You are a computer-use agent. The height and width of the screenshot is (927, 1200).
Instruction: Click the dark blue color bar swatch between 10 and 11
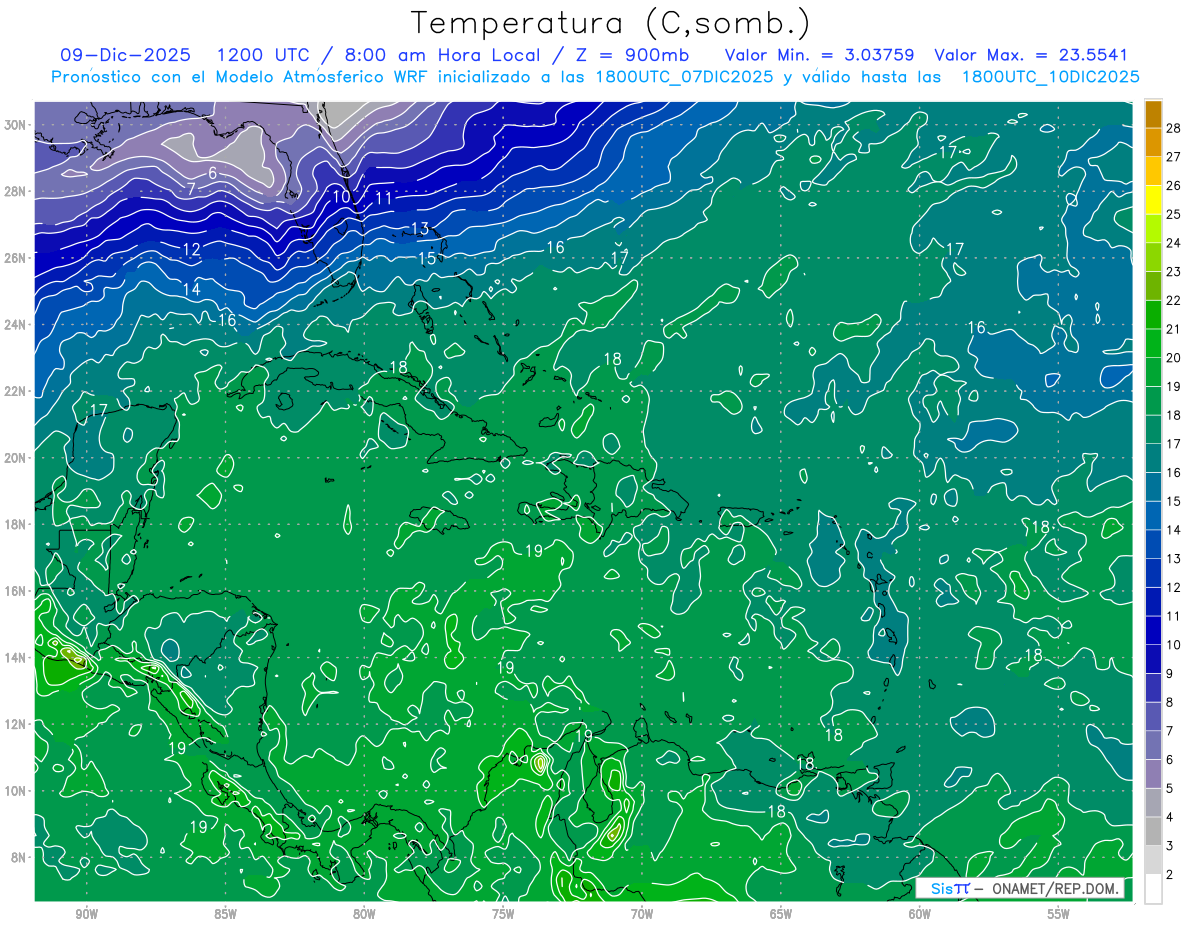coord(1153,630)
